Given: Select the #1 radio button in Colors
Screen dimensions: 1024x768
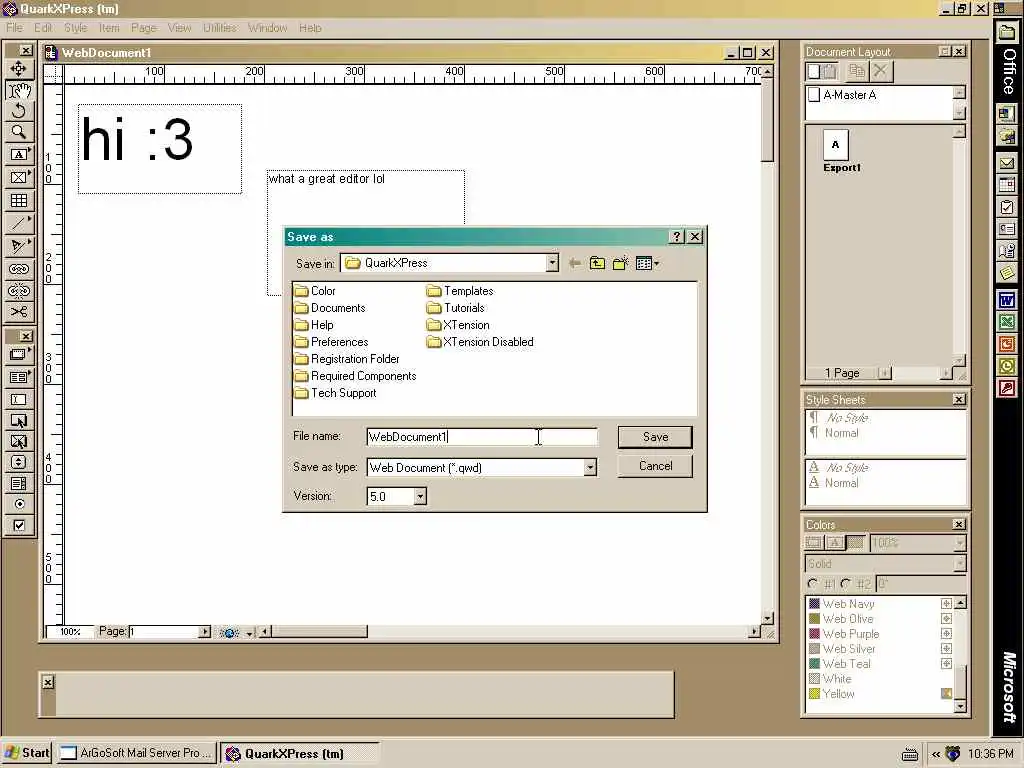Looking at the screenshot, I should pos(812,584).
